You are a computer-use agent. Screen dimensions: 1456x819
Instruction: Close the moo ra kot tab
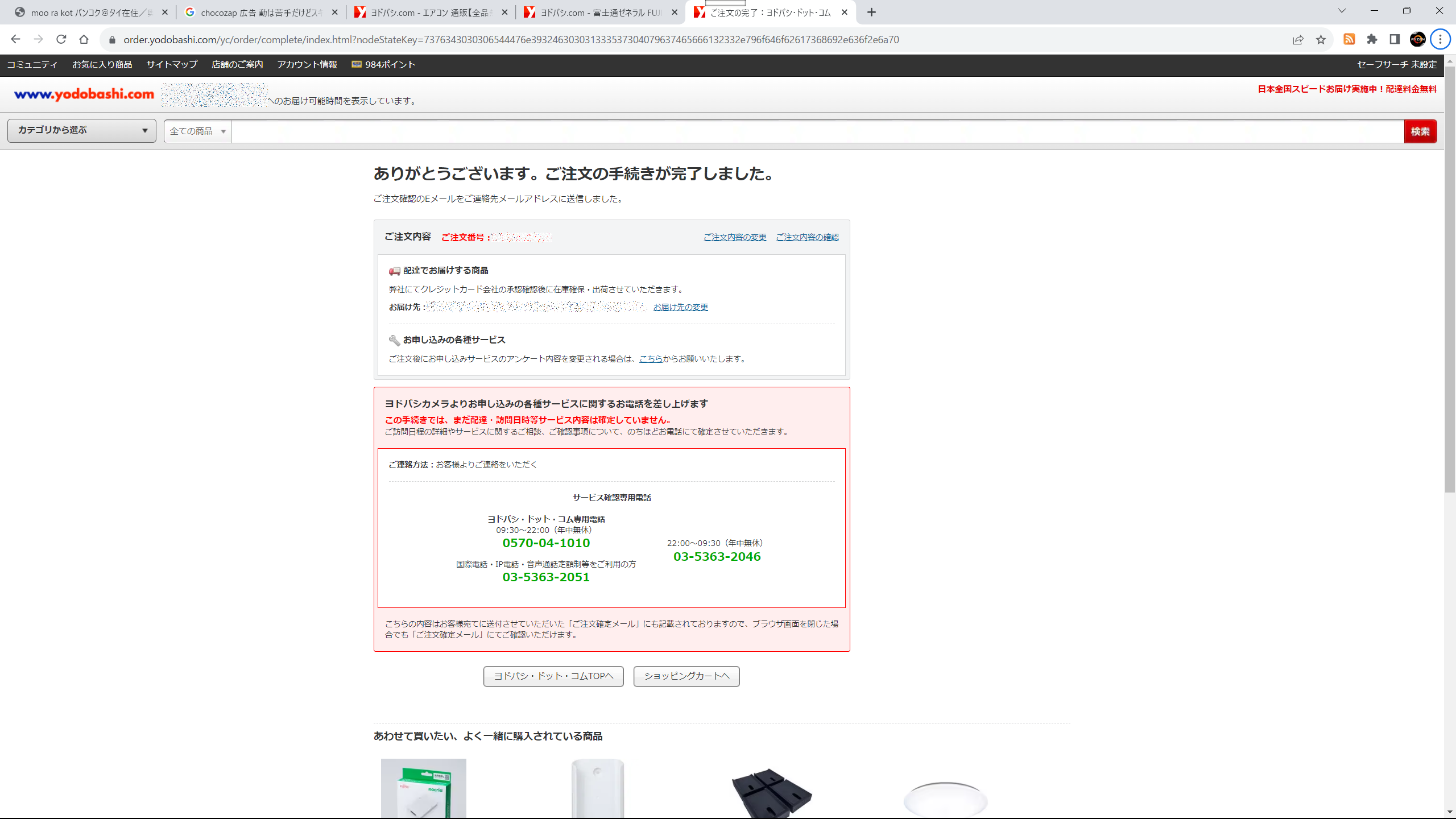click(165, 12)
